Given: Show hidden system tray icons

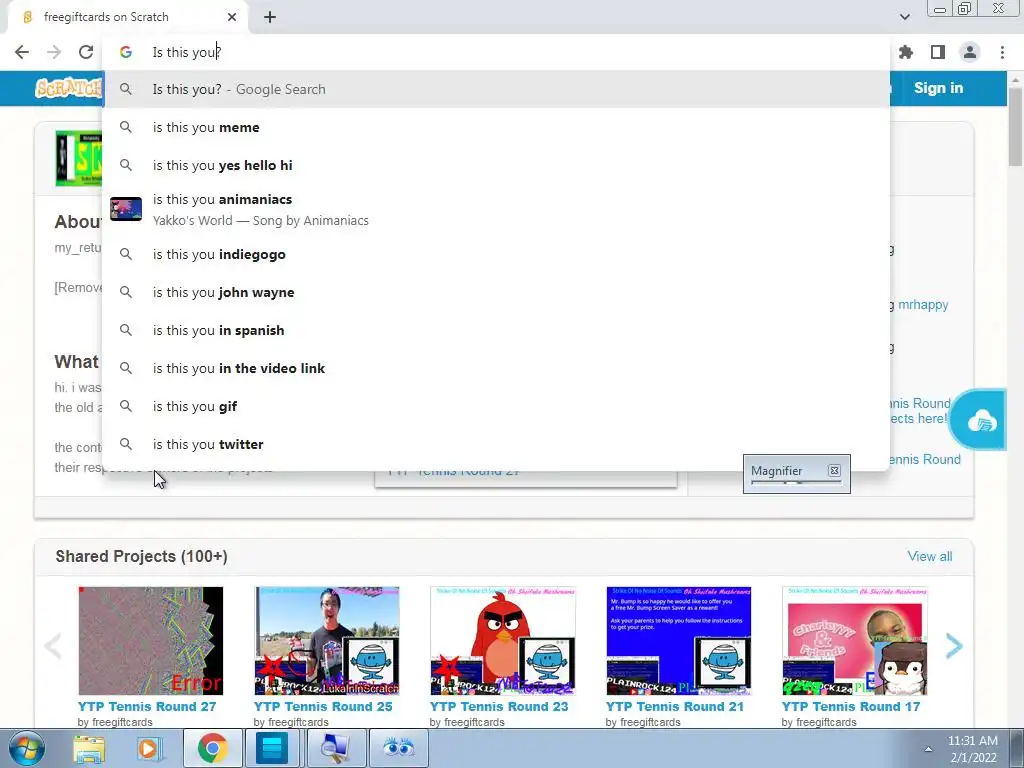Looking at the screenshot, I should (928, 748).
